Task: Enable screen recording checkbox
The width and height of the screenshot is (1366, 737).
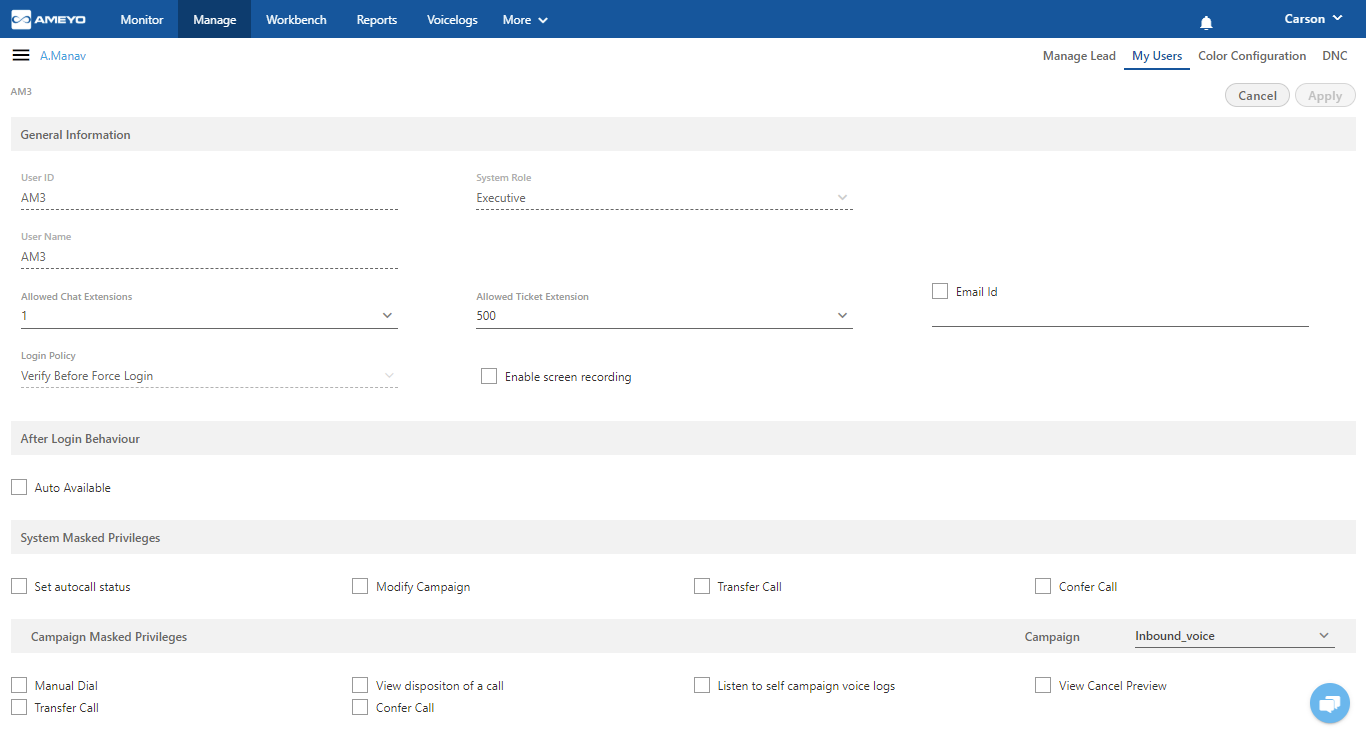Action: [x=489, y=376]
